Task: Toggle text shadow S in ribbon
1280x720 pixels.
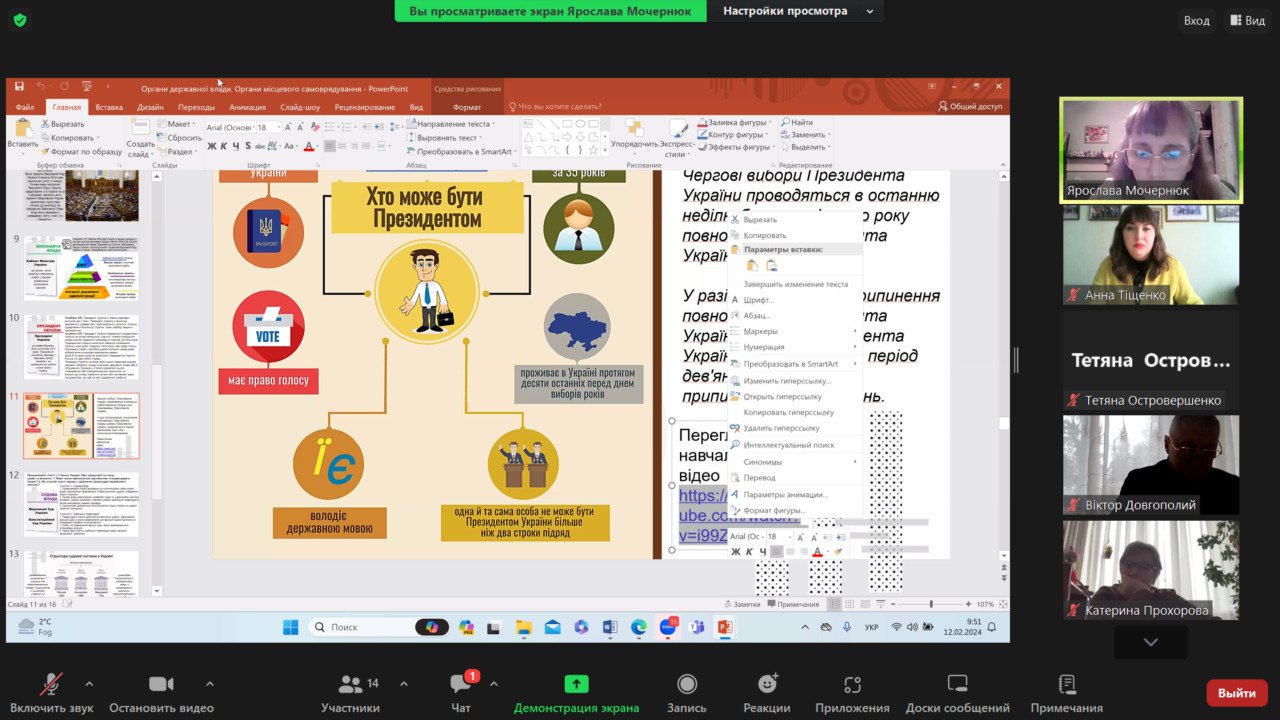Action: coord(250,146)
